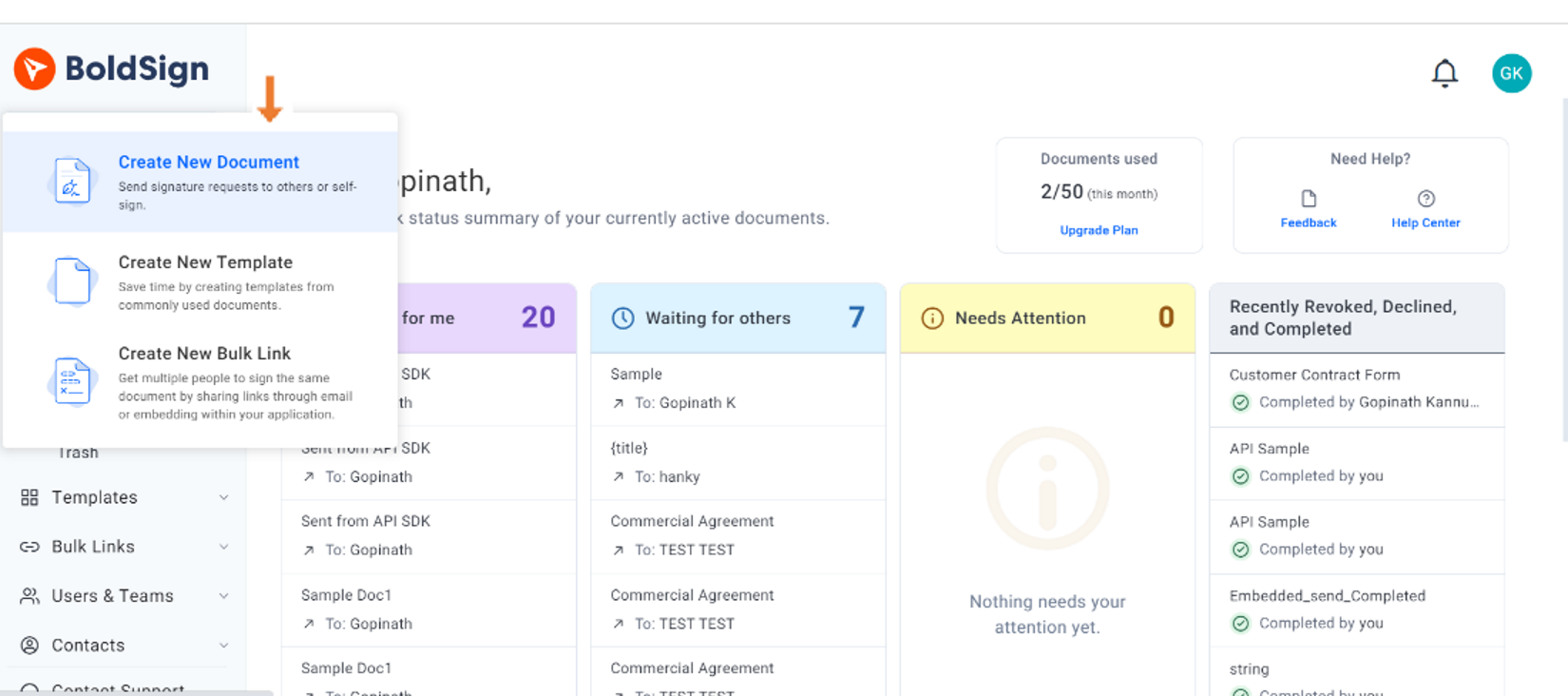The width and height of the screenshot is (1568, 696).
Task: Click the Upgrade Plan link
Action: coord(1099,230)
